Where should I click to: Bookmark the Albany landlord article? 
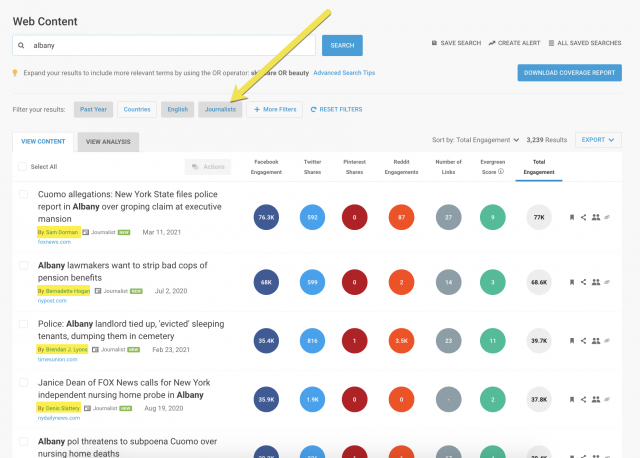(572, 341)
